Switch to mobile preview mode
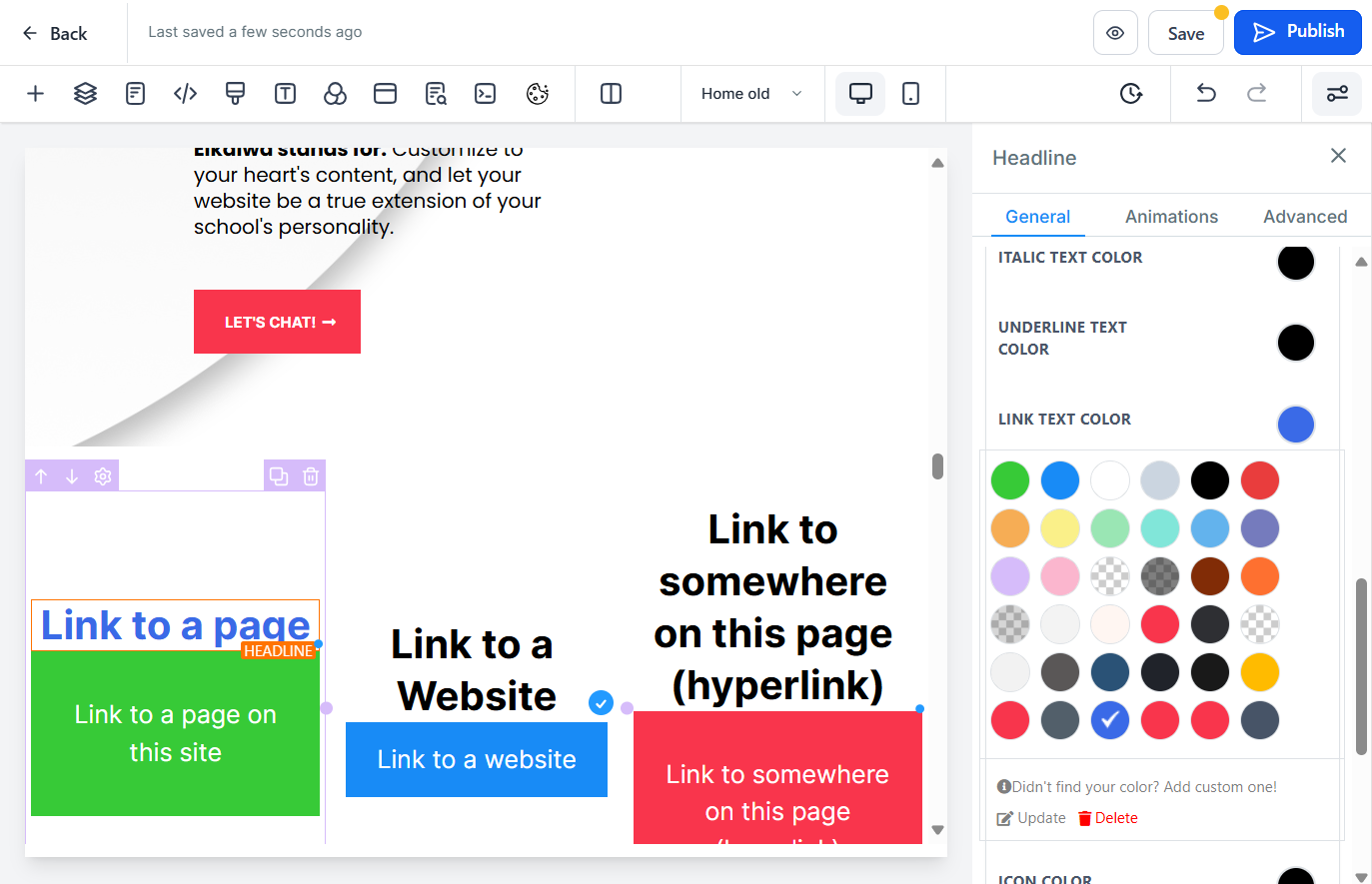Image resolution: width=1372 pixels, height=884 pixels. click(x=910, y=94)
